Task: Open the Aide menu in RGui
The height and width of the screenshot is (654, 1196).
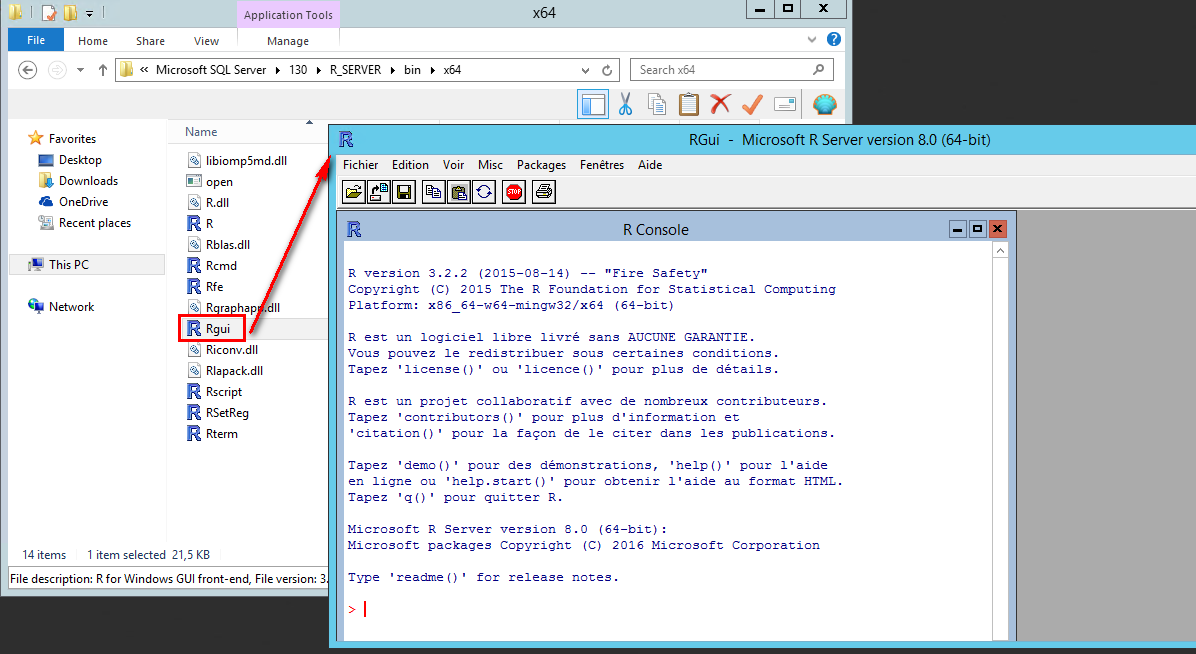Action: tap(650, 165)
